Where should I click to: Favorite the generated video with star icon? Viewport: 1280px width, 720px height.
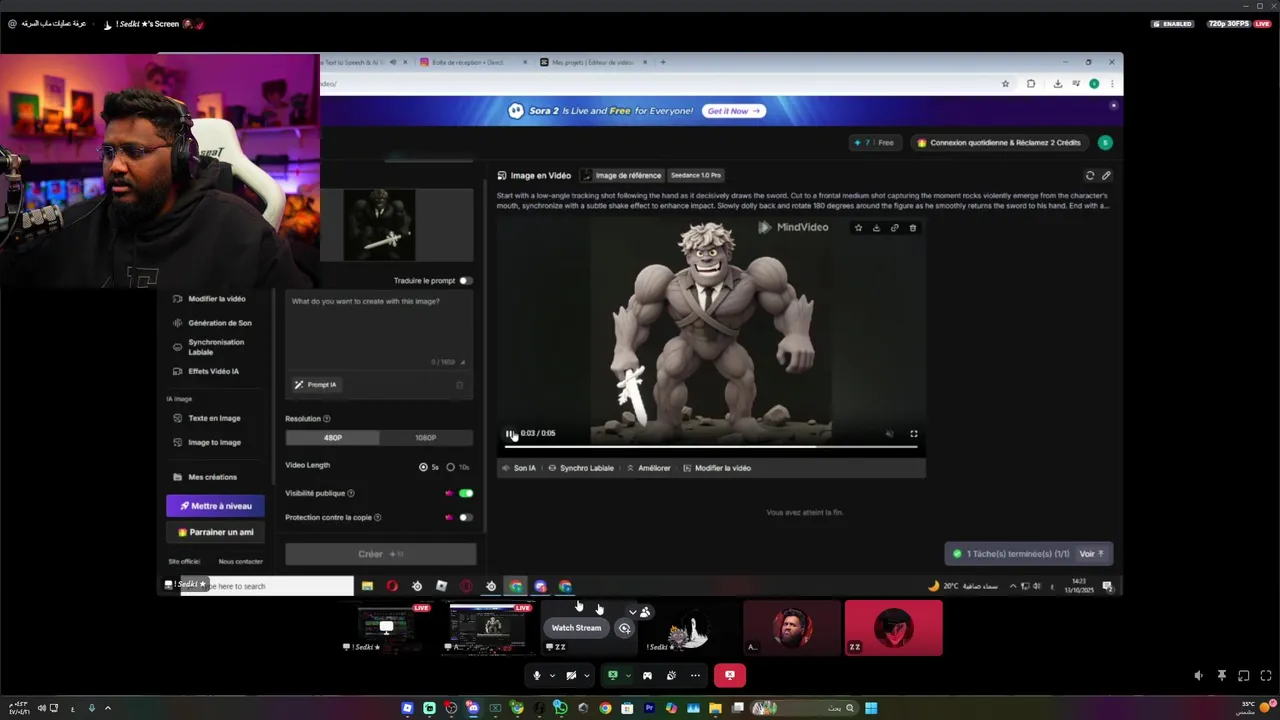tap(858, 228)
